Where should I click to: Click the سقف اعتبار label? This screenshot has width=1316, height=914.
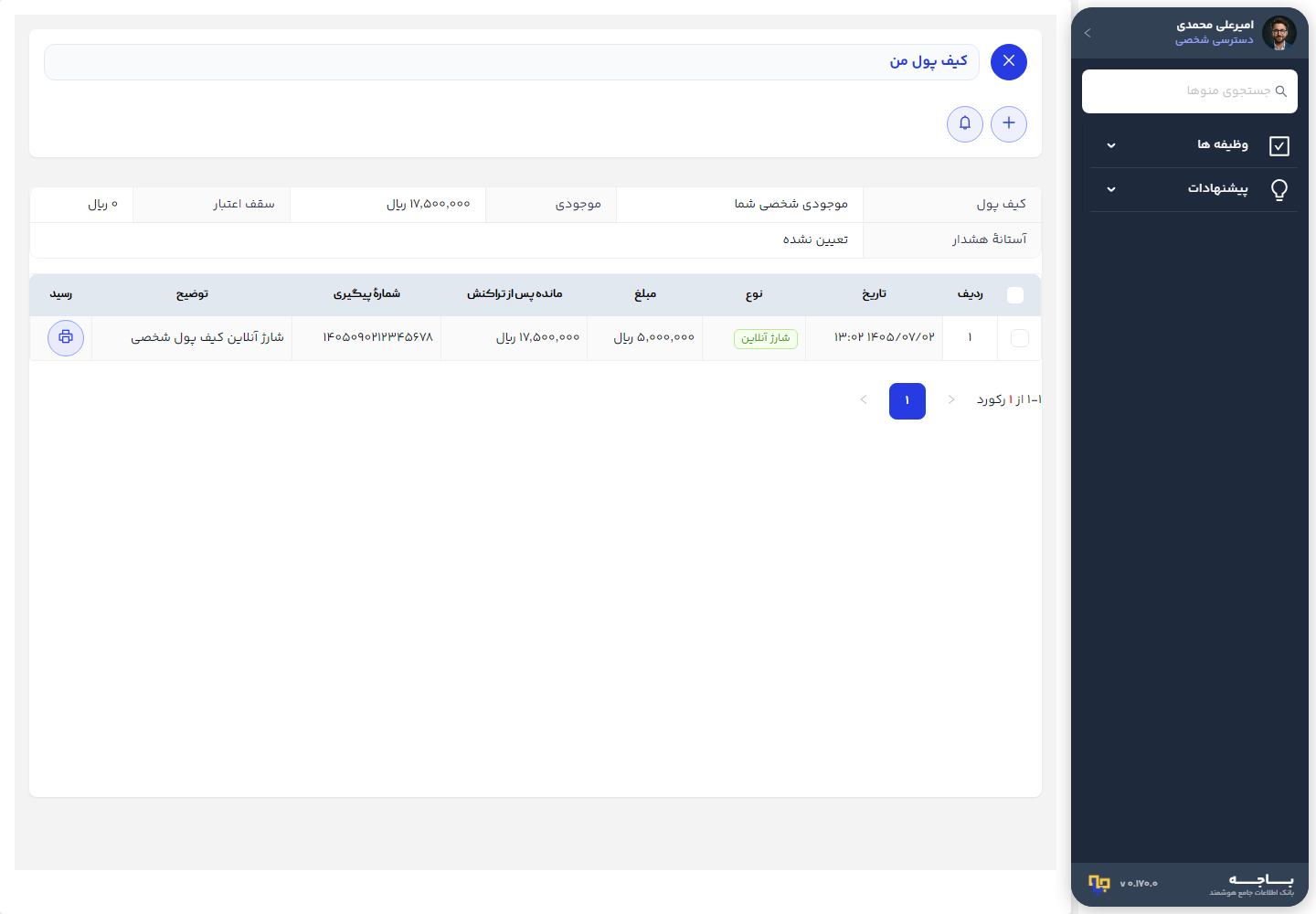(244, 204)
